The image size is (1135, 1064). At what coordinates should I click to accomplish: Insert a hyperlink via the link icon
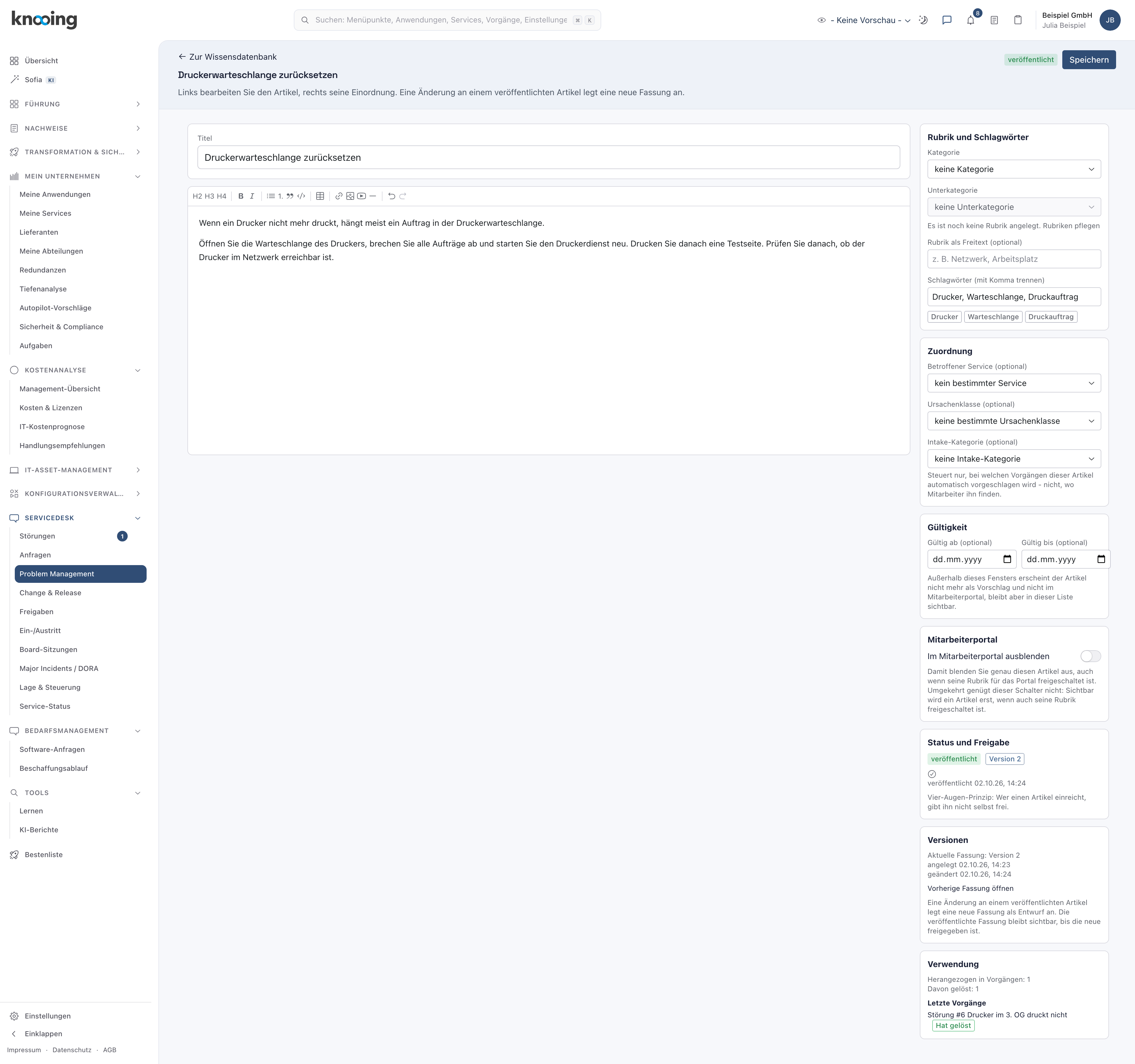pyautogui.click(x=338, y=196)
